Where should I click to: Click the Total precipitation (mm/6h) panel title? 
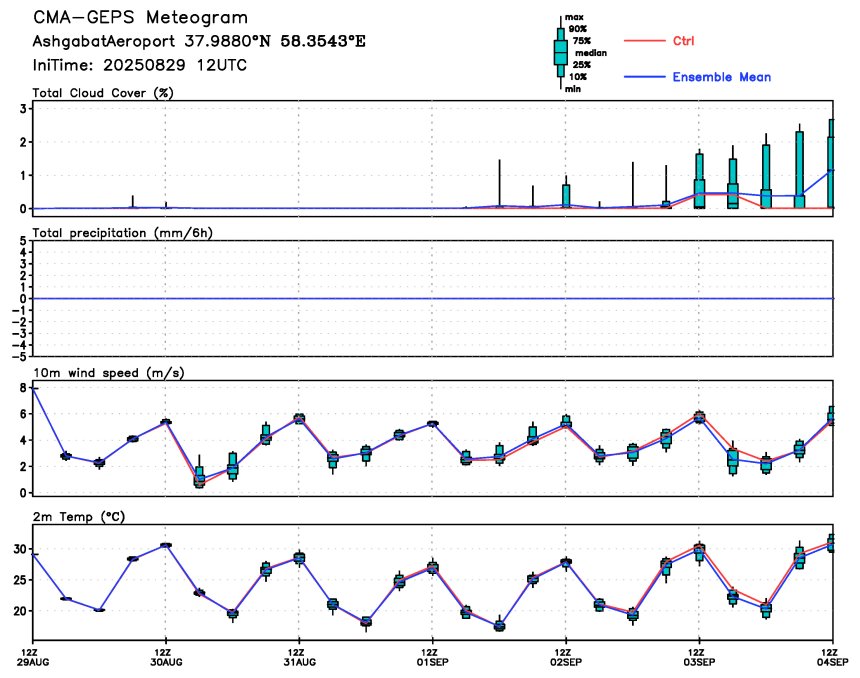[x=122, y=233]
